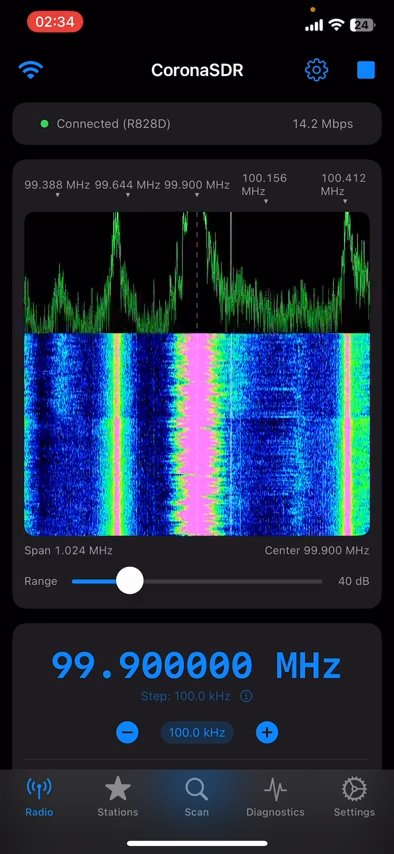Screen dimensions: 394x854
Task: Tap the 100.412 MHz frequency marker
Action: click(343, 185)
